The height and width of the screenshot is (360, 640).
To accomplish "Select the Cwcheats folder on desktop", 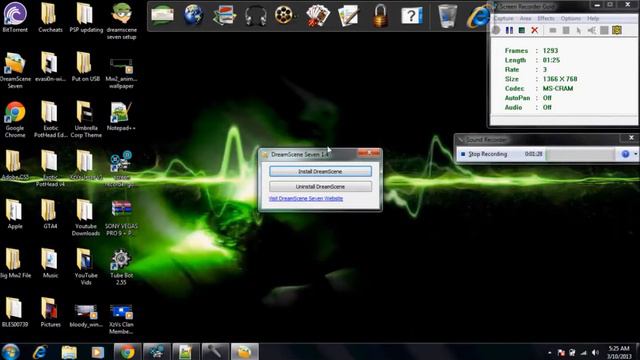I will 50,17.
